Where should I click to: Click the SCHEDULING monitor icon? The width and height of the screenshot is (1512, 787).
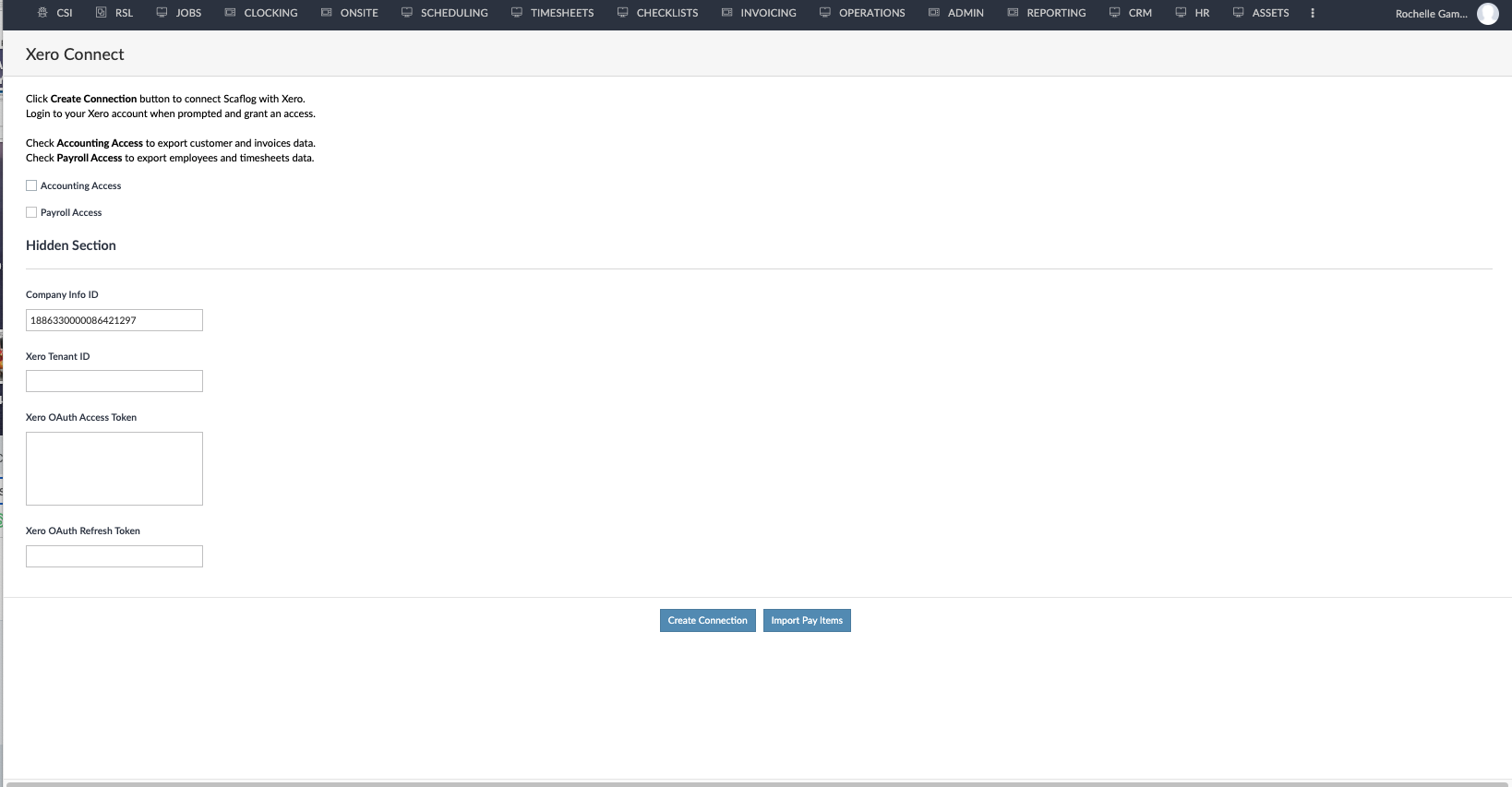click(x=406, y=13)
